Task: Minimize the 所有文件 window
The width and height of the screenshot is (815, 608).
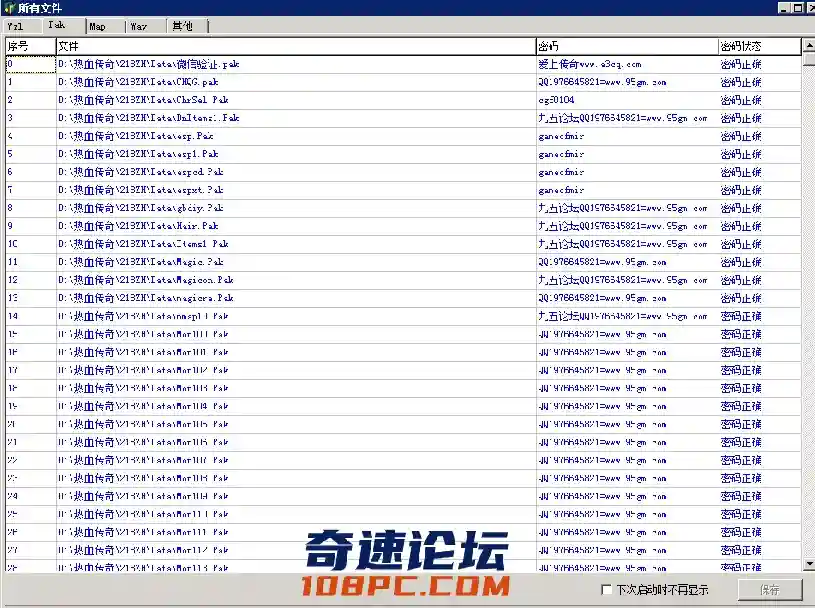Action: 784,8
